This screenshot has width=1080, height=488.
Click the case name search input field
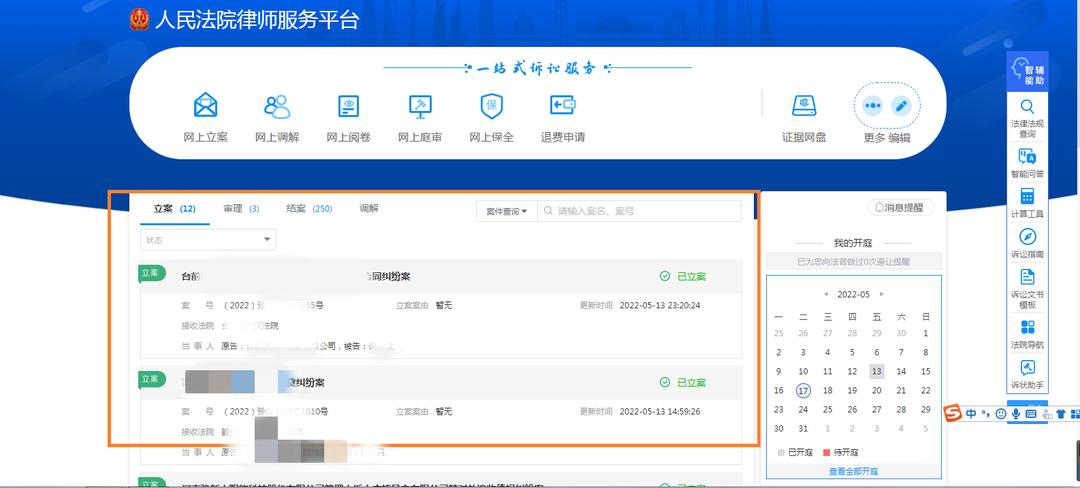point(645,211)
